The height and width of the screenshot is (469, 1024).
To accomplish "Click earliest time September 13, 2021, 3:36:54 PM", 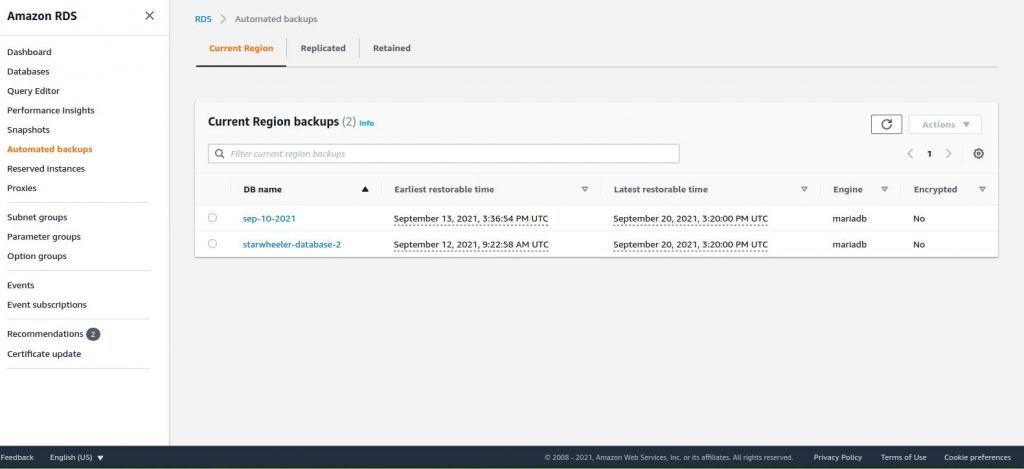I will pos(471,218).
